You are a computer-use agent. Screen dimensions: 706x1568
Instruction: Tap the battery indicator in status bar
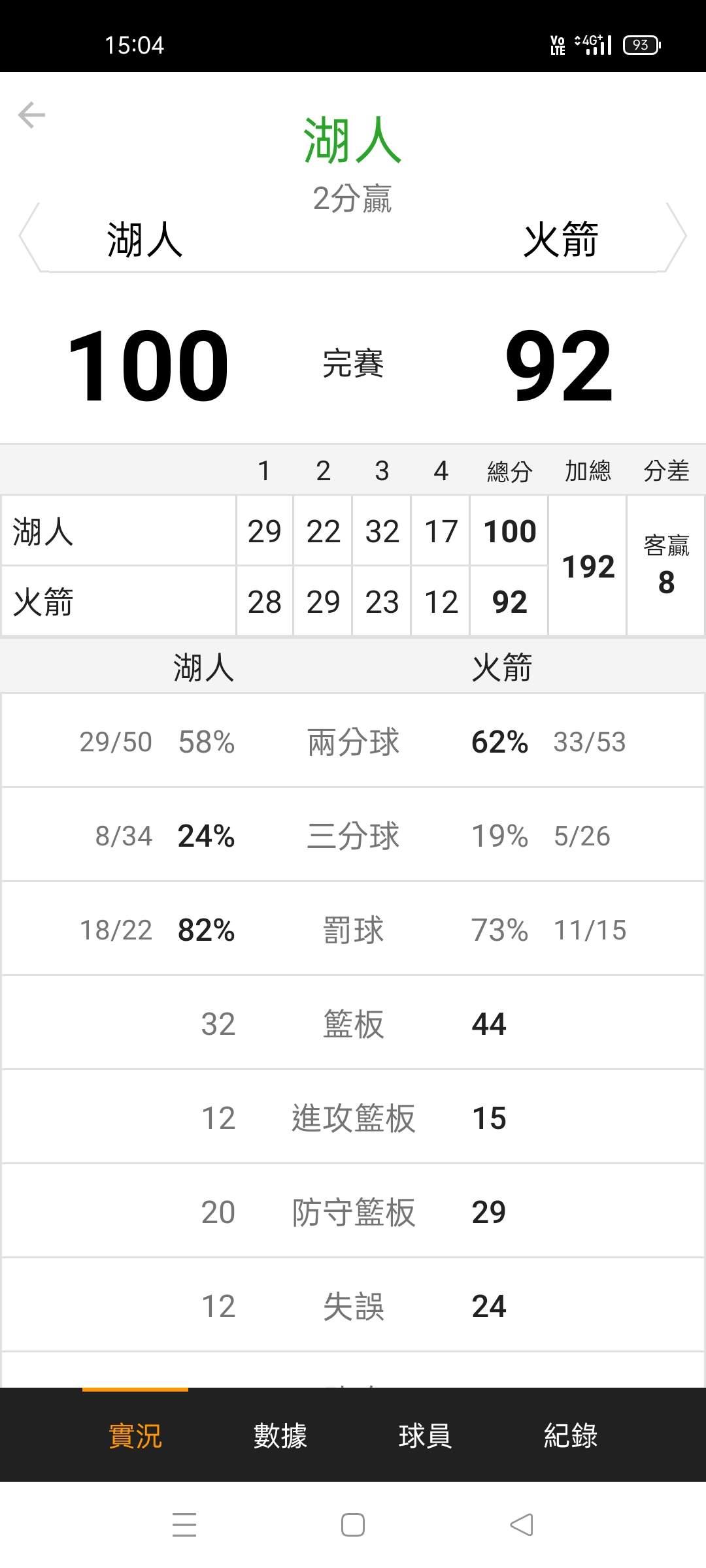(641, 44)
